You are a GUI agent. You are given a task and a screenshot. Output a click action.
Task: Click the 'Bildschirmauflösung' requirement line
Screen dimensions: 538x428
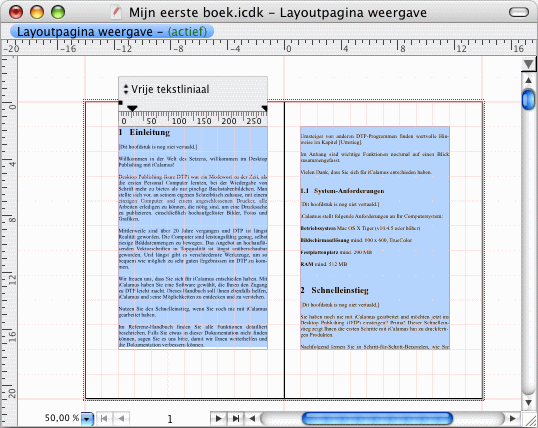pyautogui.click(x=356, y=240)
